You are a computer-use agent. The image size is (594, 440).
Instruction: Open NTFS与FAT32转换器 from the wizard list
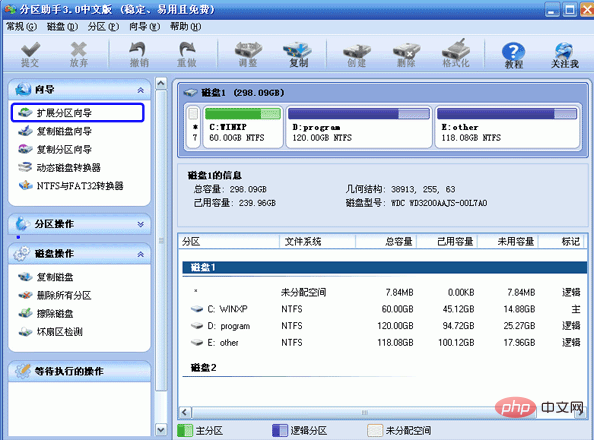[71, 186]
